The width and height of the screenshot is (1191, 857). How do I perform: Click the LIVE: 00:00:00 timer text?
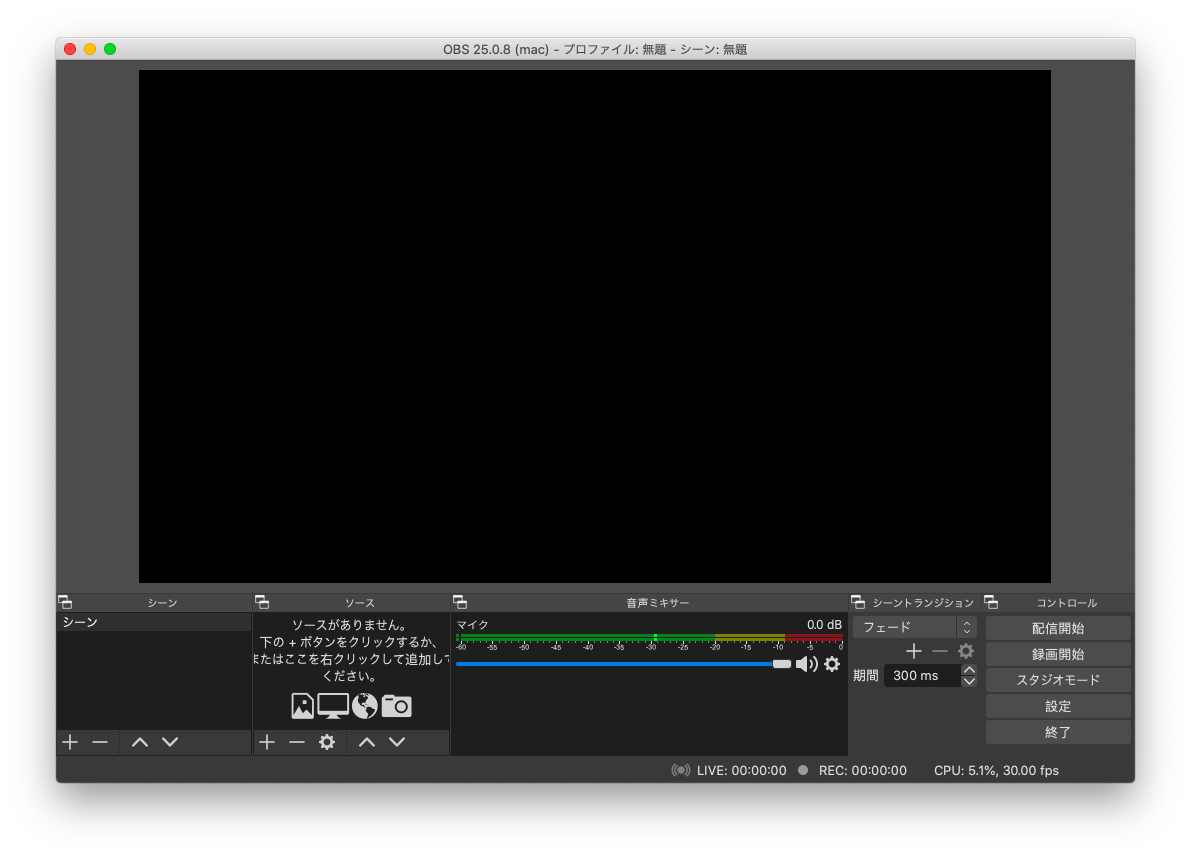(x=741, y=770)
